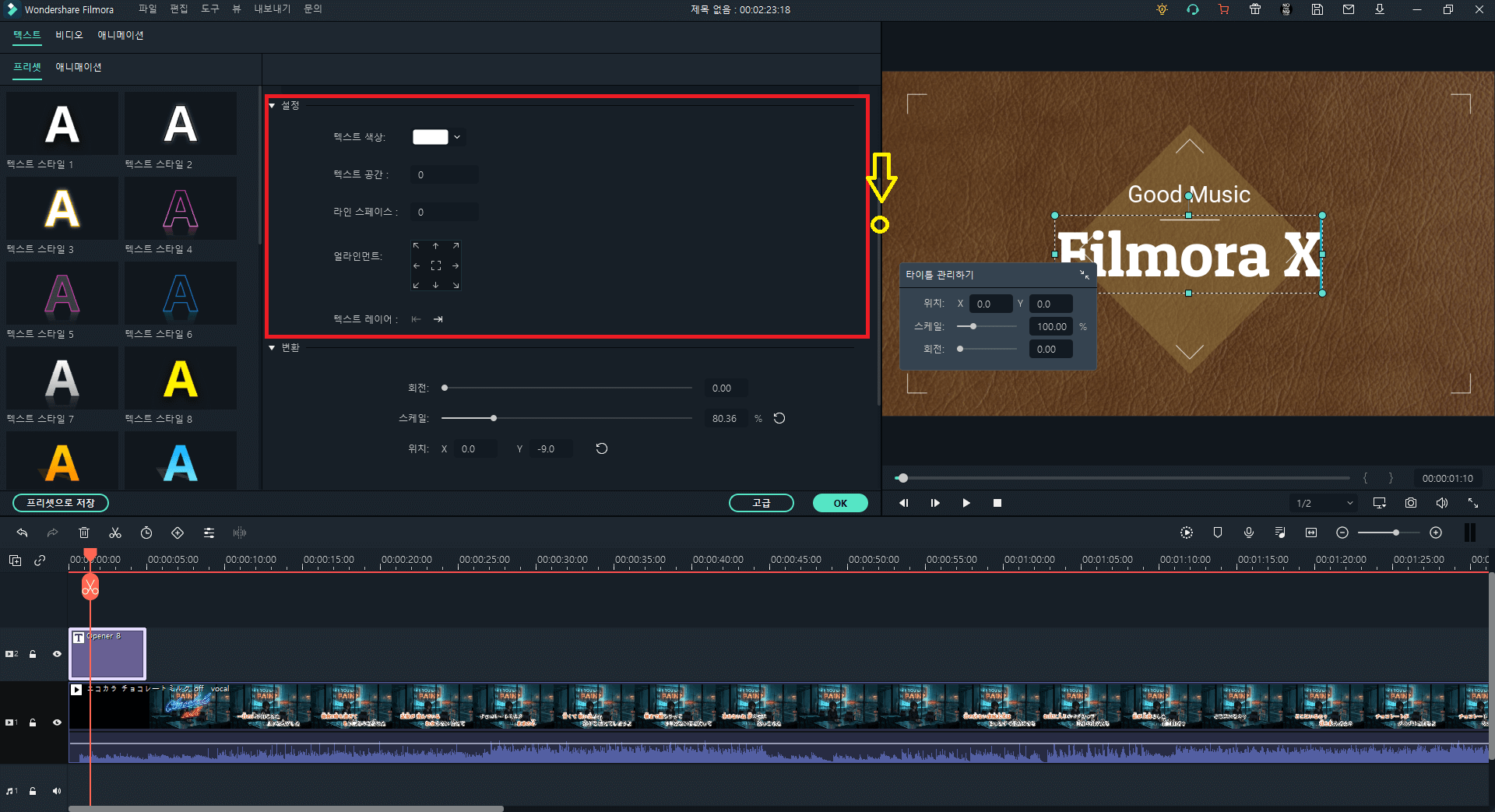Click the 텍스트 공간 input field

tap(445, 174)
